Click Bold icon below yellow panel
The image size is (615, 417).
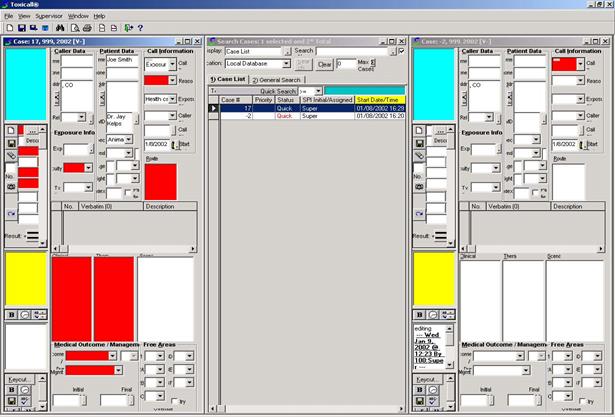(10, 314)
